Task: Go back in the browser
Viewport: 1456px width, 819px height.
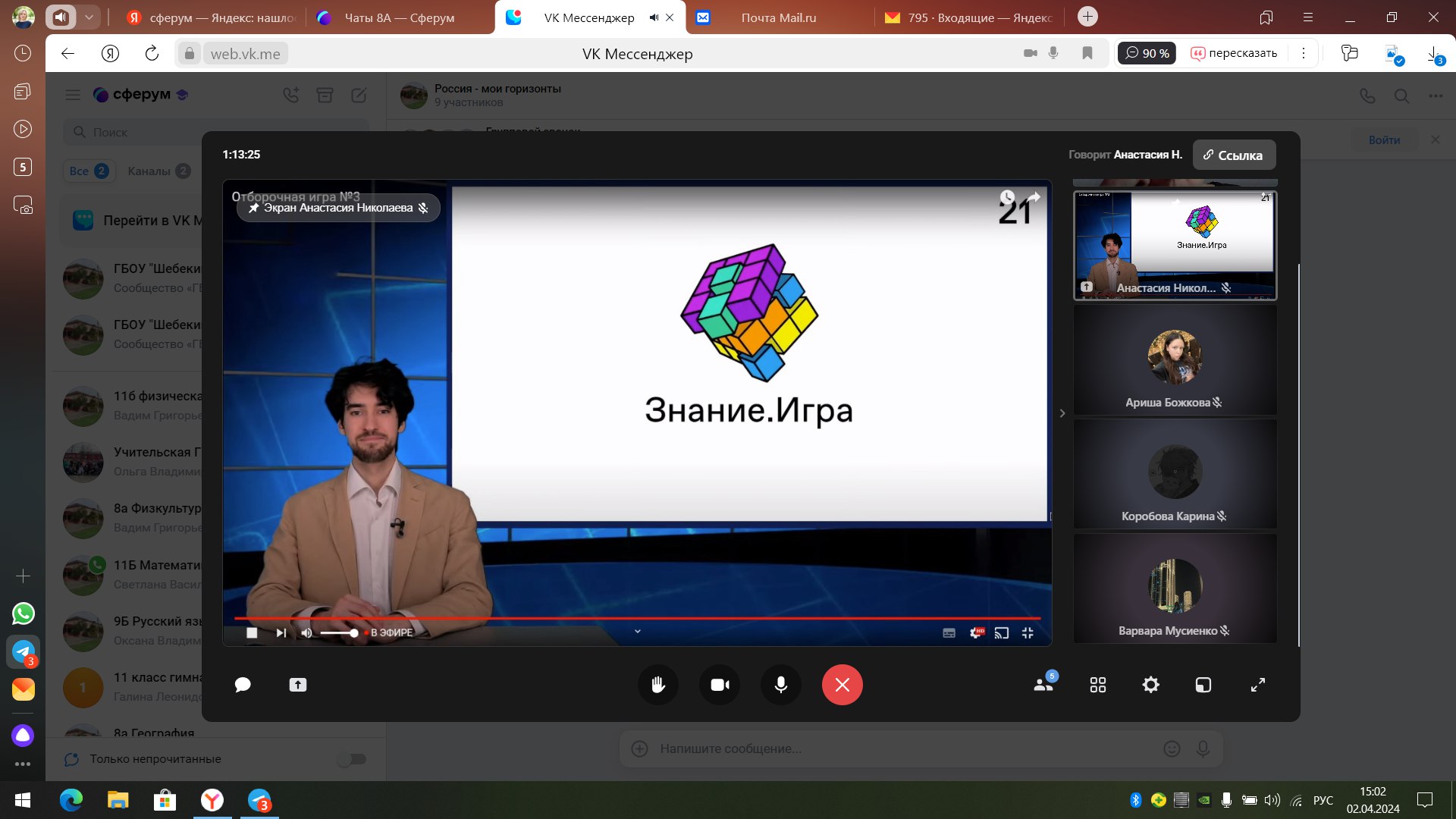Action: [x=67, y=53]
